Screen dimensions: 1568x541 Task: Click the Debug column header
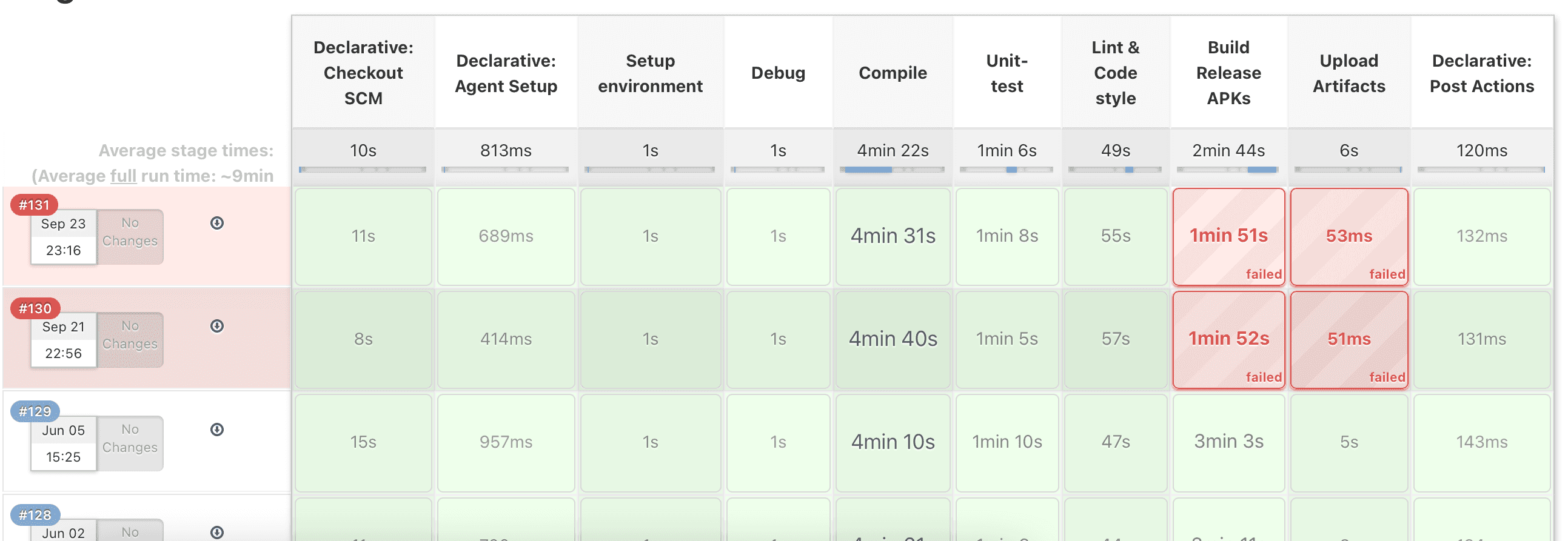[778, 73]
